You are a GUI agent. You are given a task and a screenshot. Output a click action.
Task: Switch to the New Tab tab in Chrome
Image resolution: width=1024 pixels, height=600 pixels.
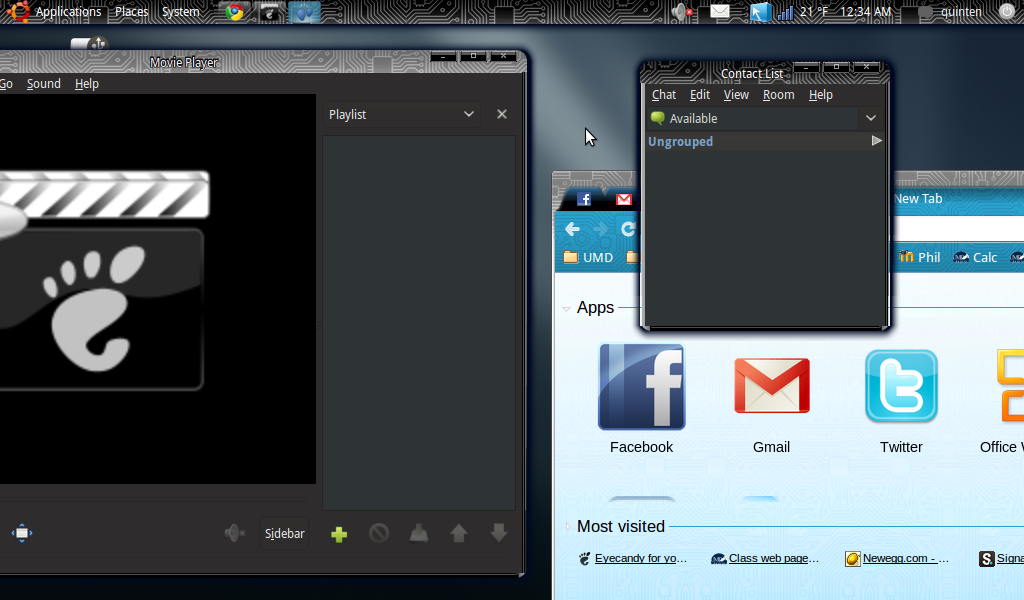point(918,198)
